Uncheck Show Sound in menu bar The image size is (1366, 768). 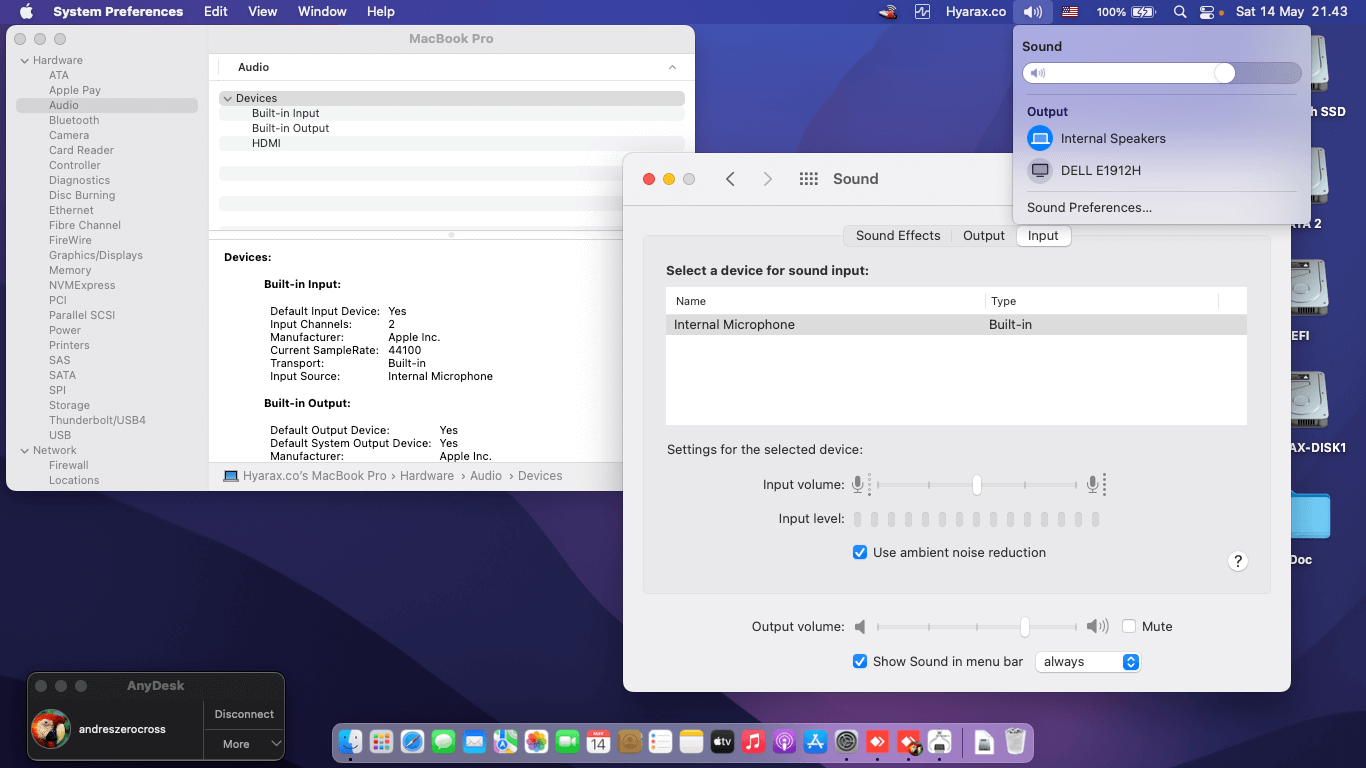[x=860, y=661]
